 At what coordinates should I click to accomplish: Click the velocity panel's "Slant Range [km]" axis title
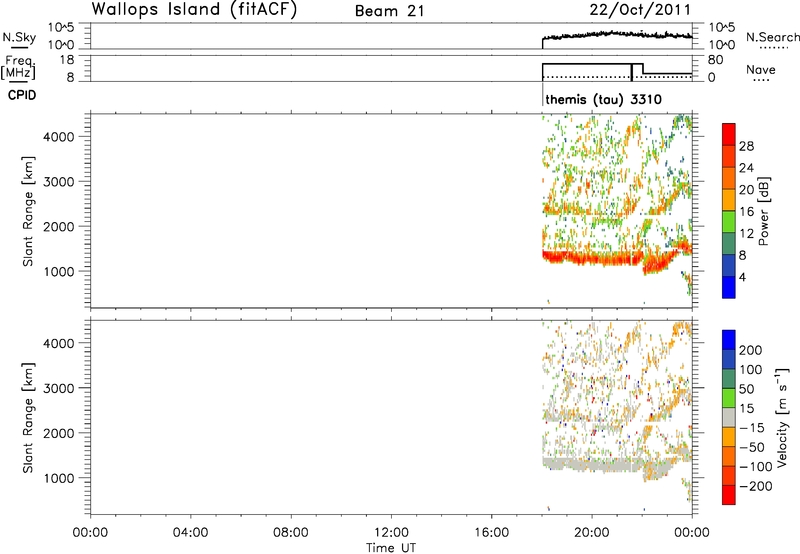click(28, 418)
